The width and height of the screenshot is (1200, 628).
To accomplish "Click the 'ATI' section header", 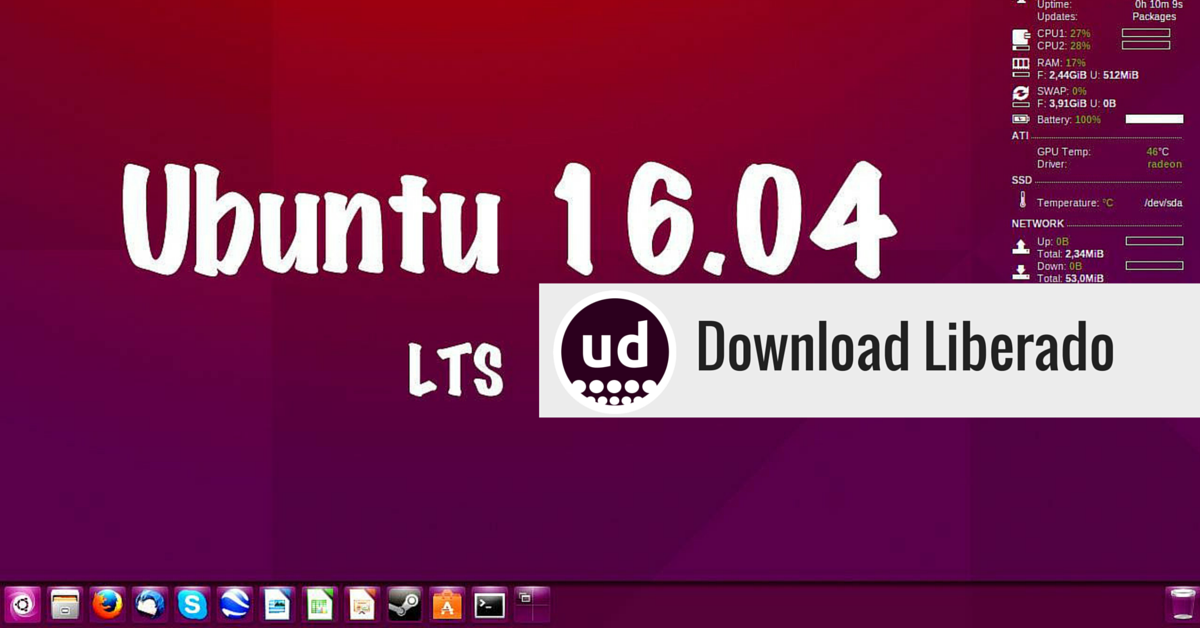I will (1020, 136).
